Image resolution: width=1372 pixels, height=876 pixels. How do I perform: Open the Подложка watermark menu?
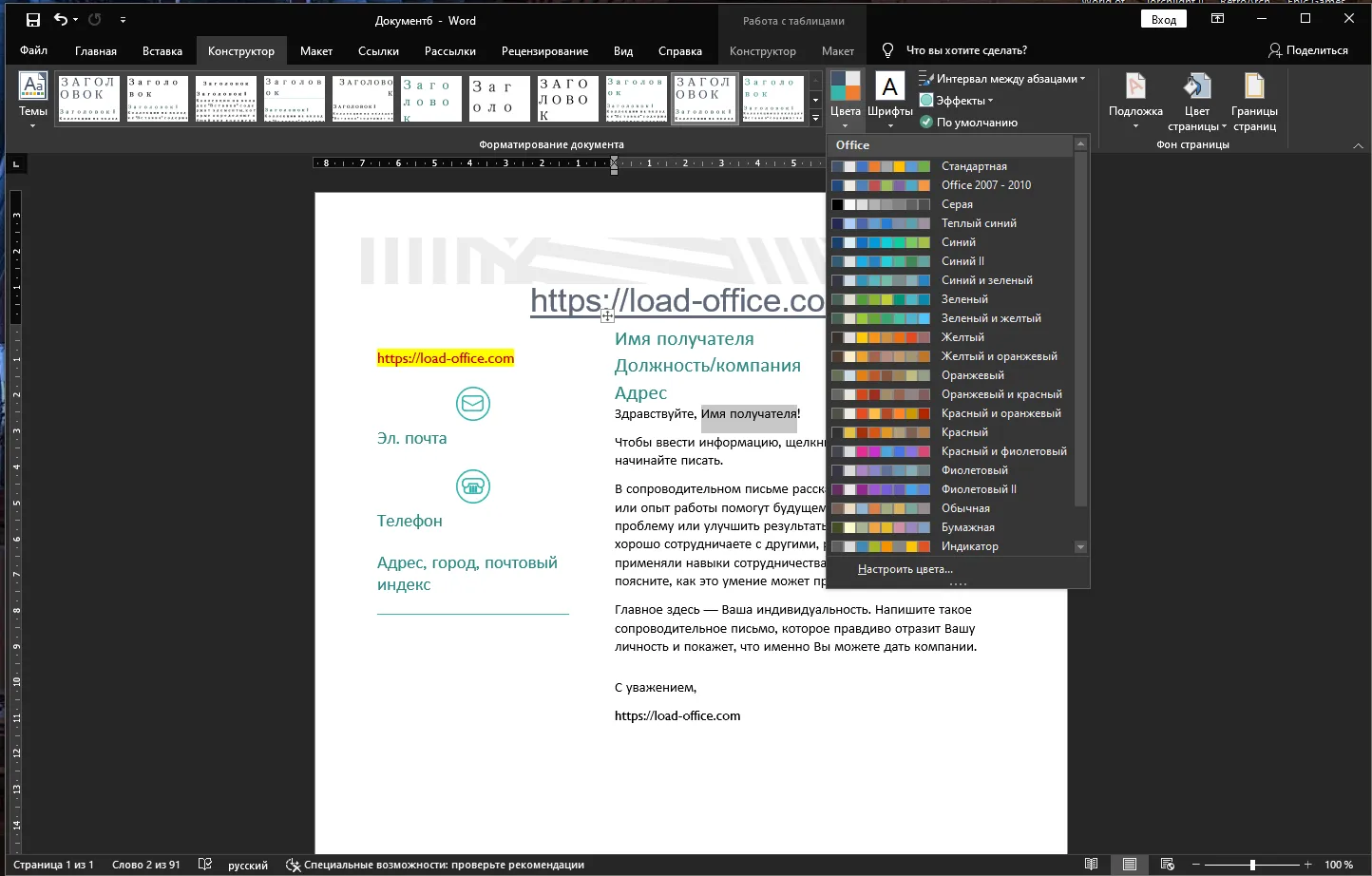[1135, 99]
